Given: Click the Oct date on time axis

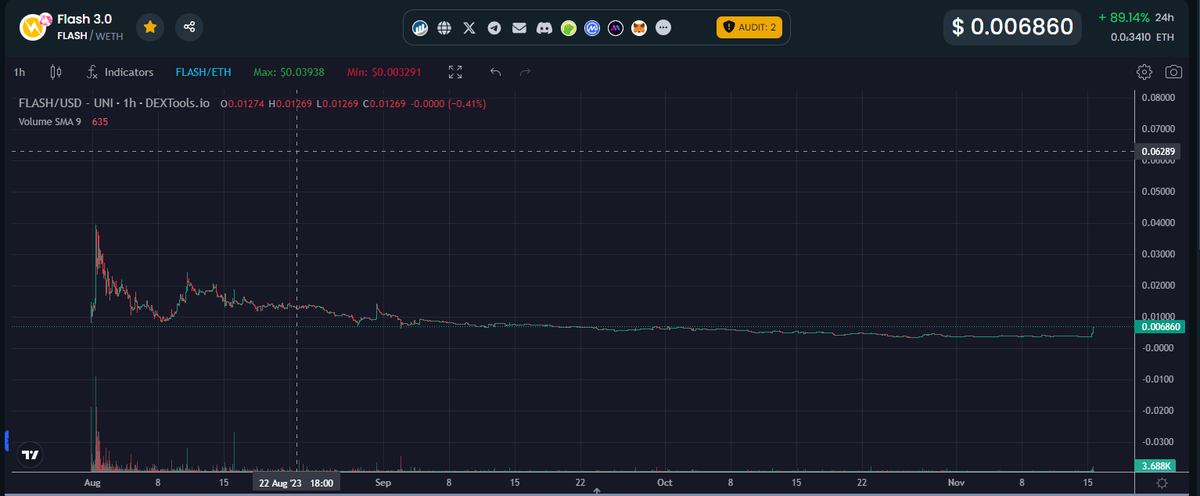Looking at the screenshot, I should tap(665, 482).
